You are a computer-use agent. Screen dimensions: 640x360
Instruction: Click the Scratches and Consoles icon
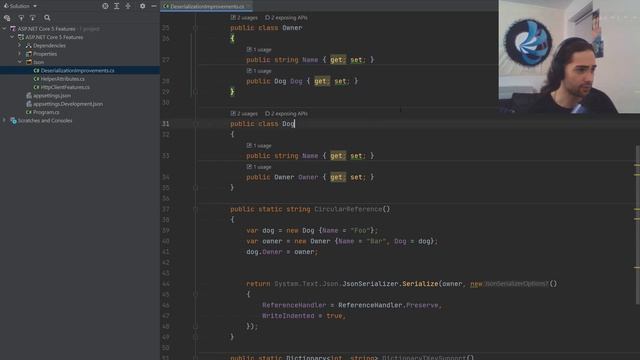point(13,120)
